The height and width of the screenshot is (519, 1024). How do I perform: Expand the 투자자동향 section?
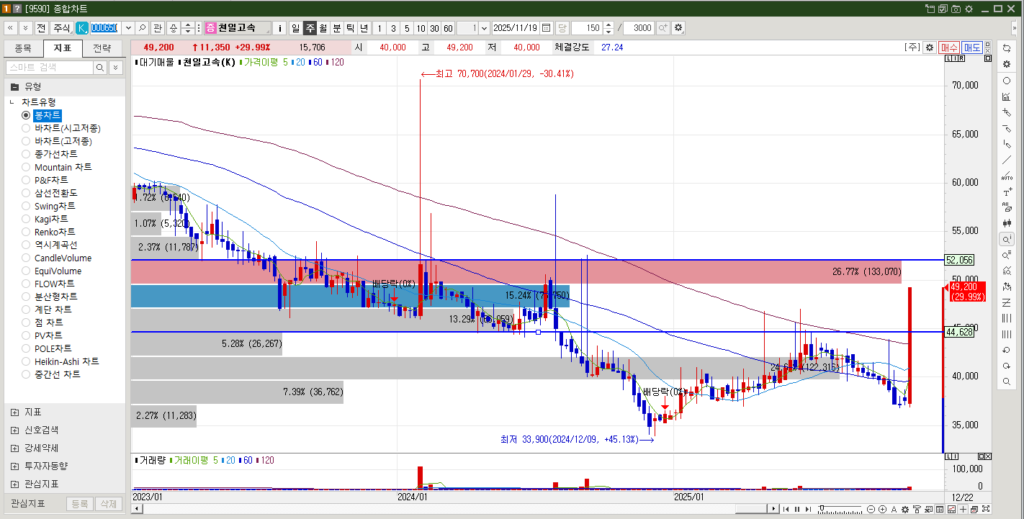click(x=14, y=465)
